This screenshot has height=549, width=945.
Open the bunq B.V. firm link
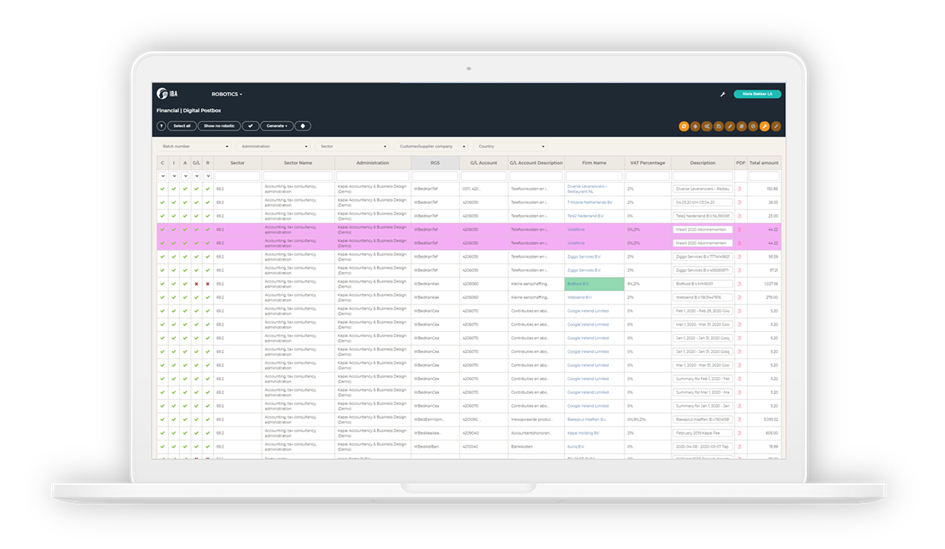[x=576, y=447]
